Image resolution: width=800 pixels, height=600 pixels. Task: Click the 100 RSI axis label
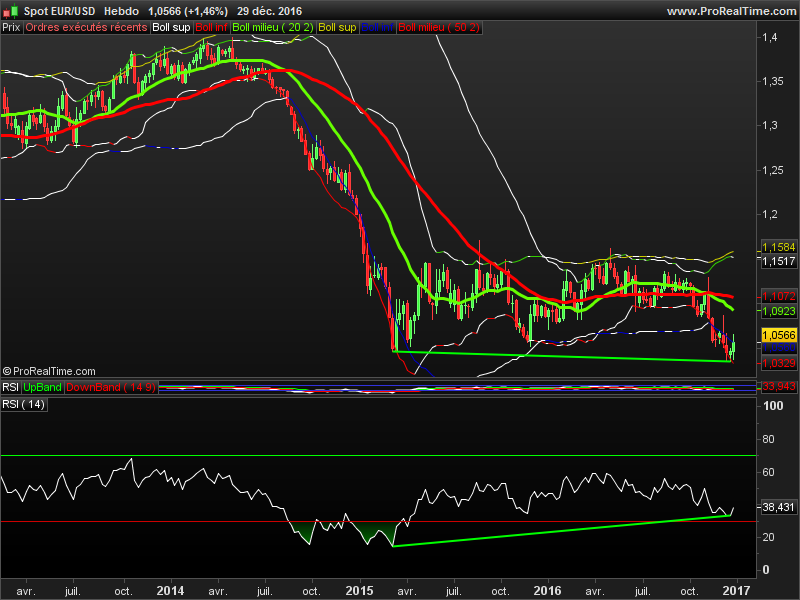[x=773, y=406]
